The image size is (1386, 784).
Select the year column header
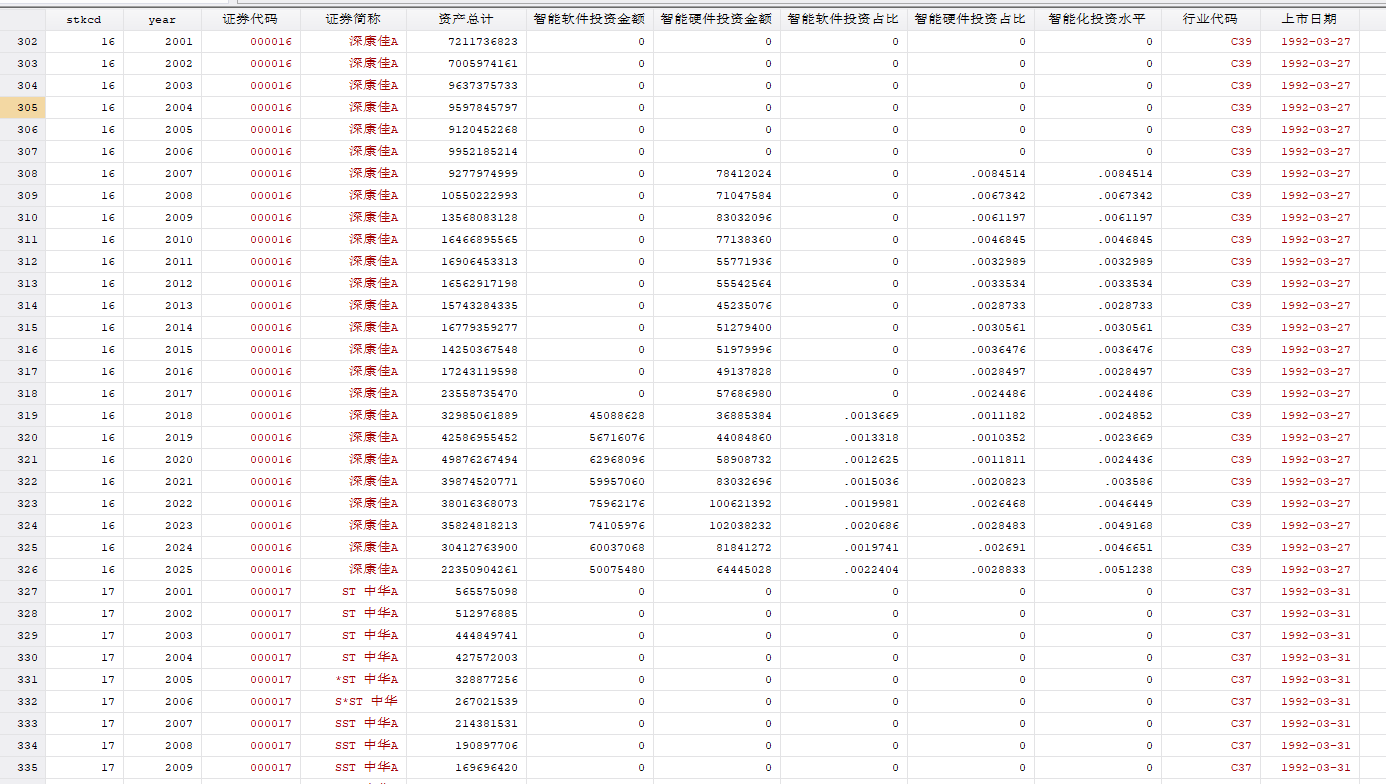pos(162,19)
